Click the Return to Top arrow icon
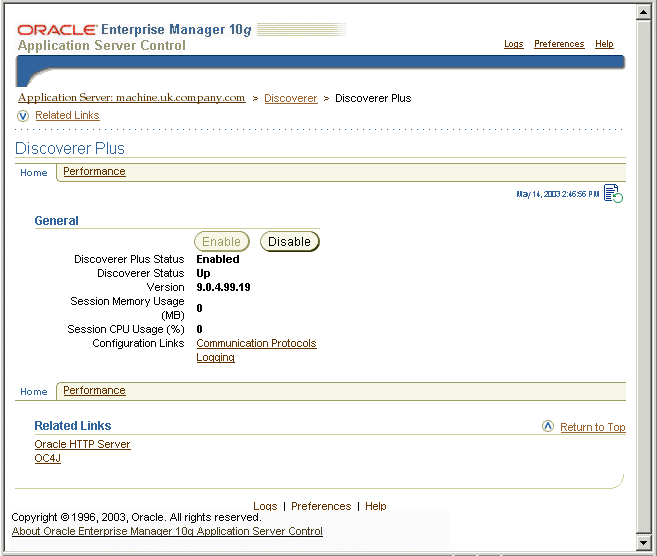 click(x=548, y=426)
